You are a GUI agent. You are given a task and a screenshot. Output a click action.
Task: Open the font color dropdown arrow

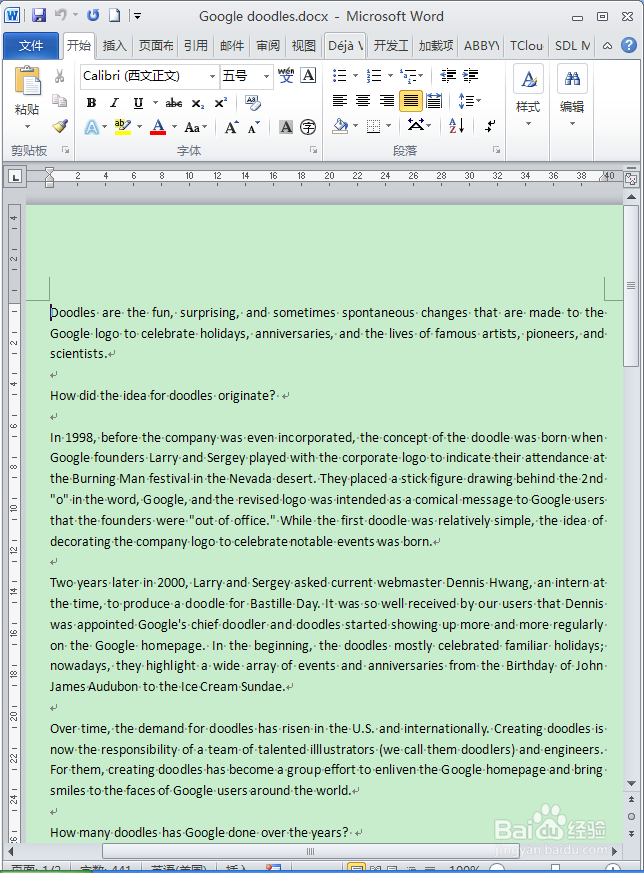[x=174, y=127]
